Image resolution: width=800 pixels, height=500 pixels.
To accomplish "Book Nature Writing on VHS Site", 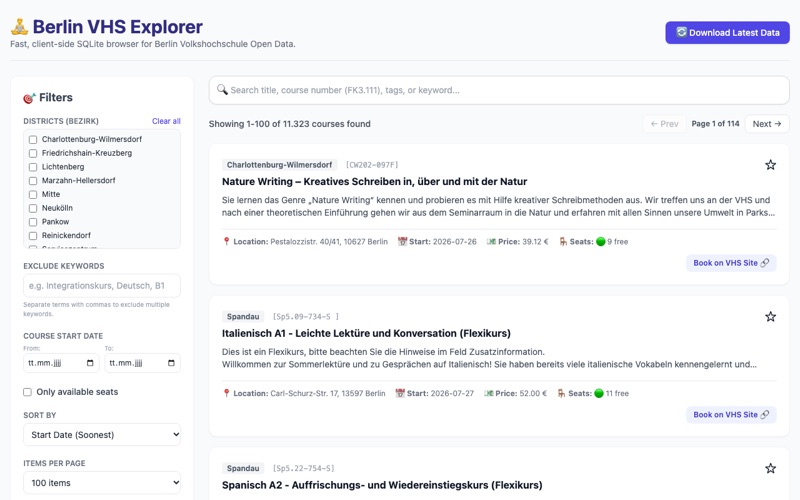I will point(731,263).
